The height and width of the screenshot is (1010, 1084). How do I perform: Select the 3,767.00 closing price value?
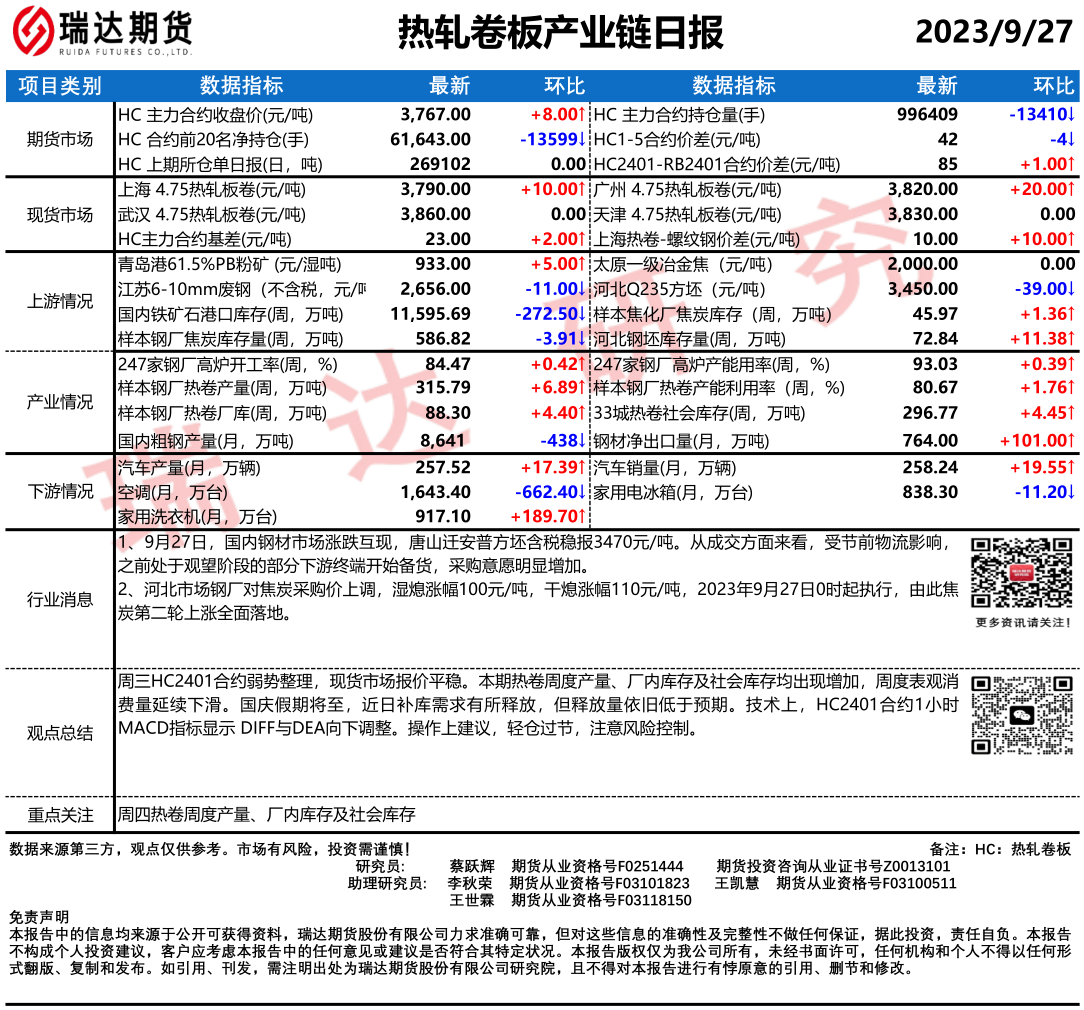click(x=435, y=114)
